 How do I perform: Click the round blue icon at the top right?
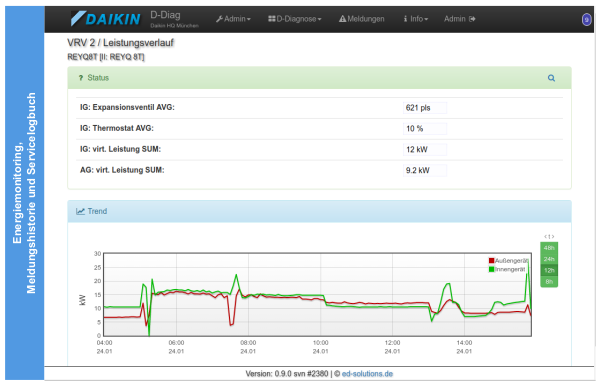[586, 19]
